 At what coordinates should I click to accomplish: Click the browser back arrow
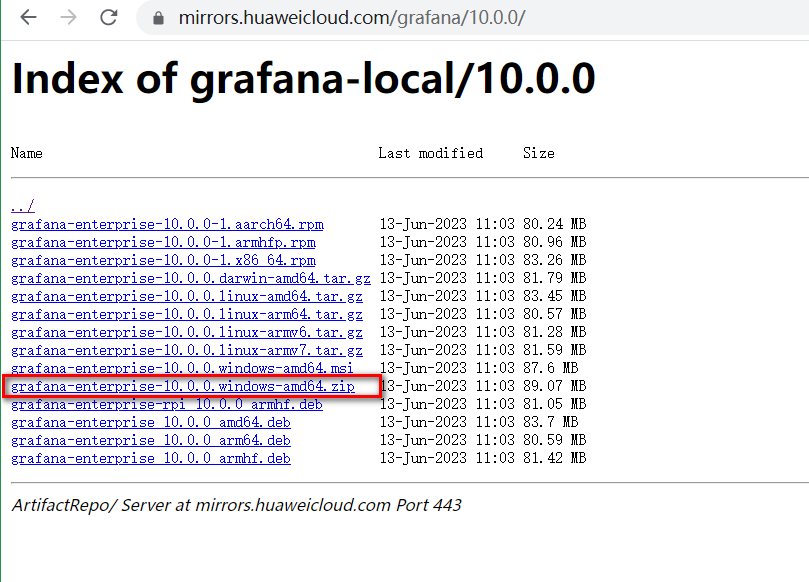tap(28, 18)
